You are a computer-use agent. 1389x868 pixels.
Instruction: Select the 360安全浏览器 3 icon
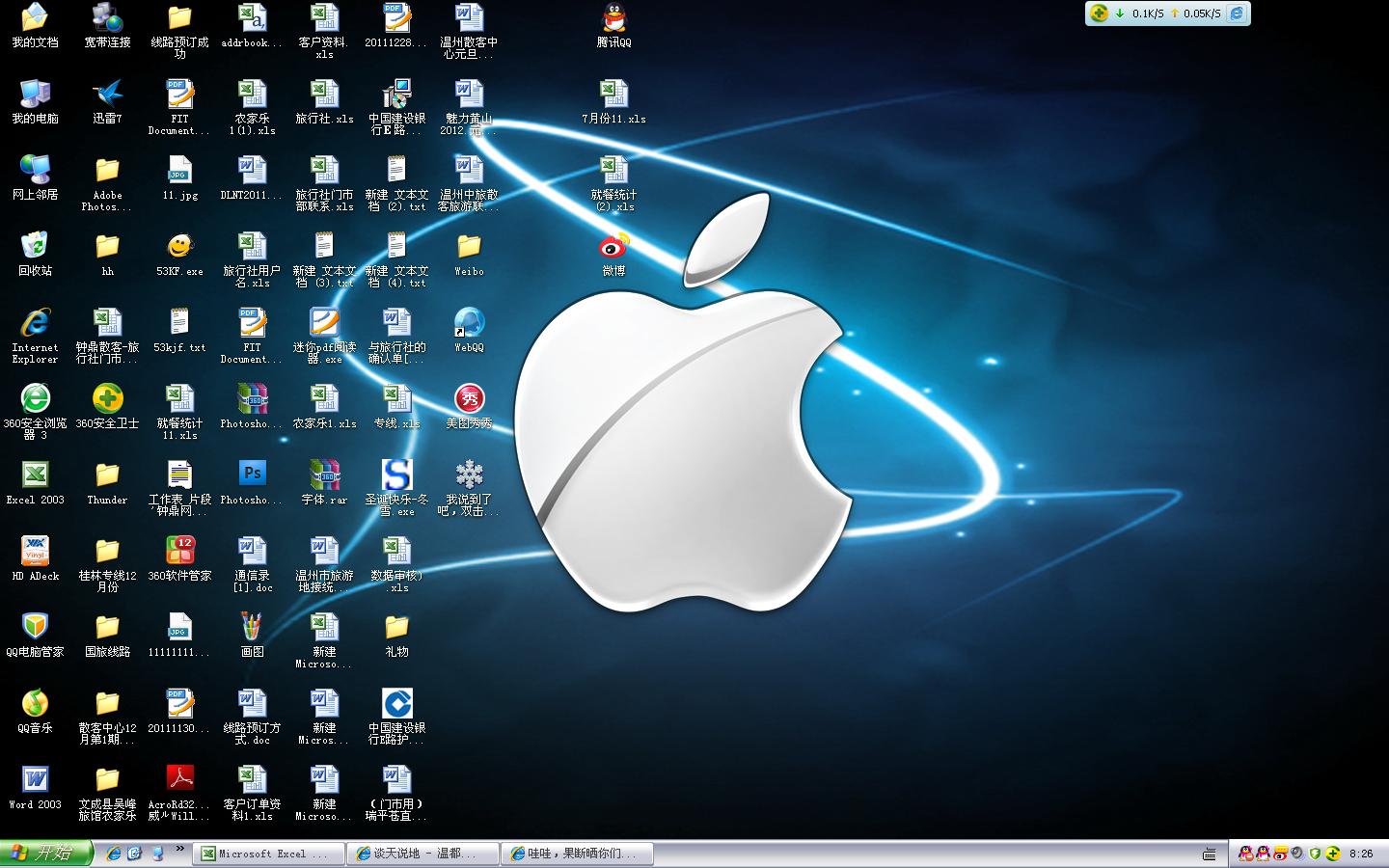[x=35, y=412]
